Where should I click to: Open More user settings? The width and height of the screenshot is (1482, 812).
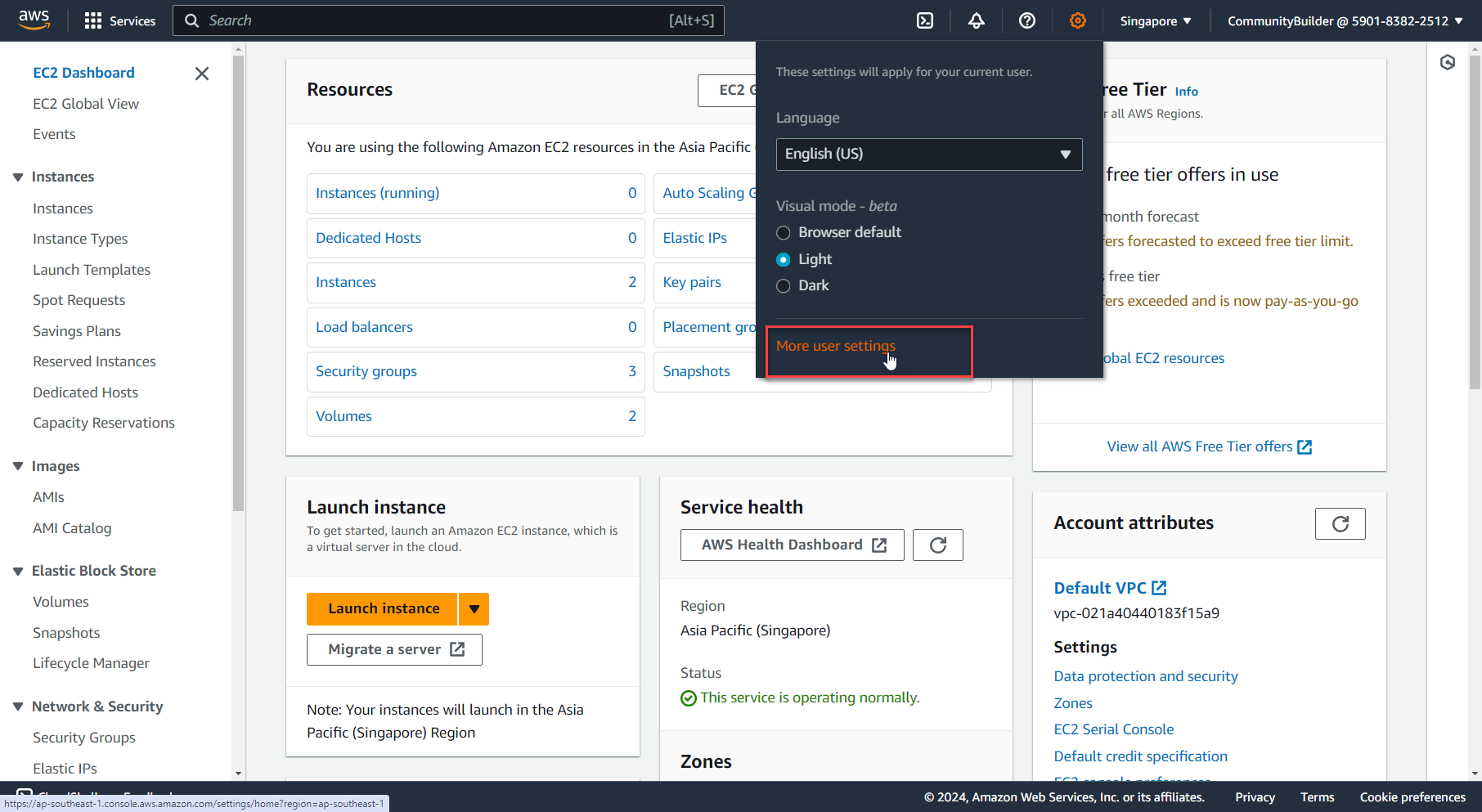pyautogui.click(x=835, y=346)
